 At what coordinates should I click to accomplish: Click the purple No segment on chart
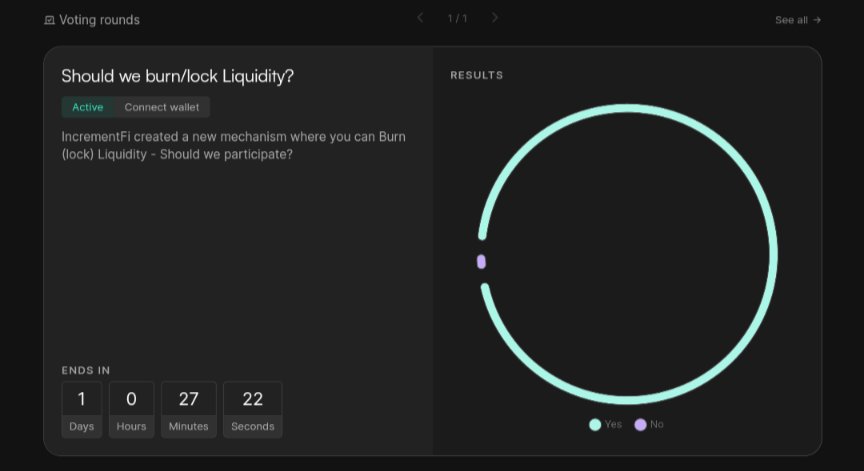coord(481,262)
